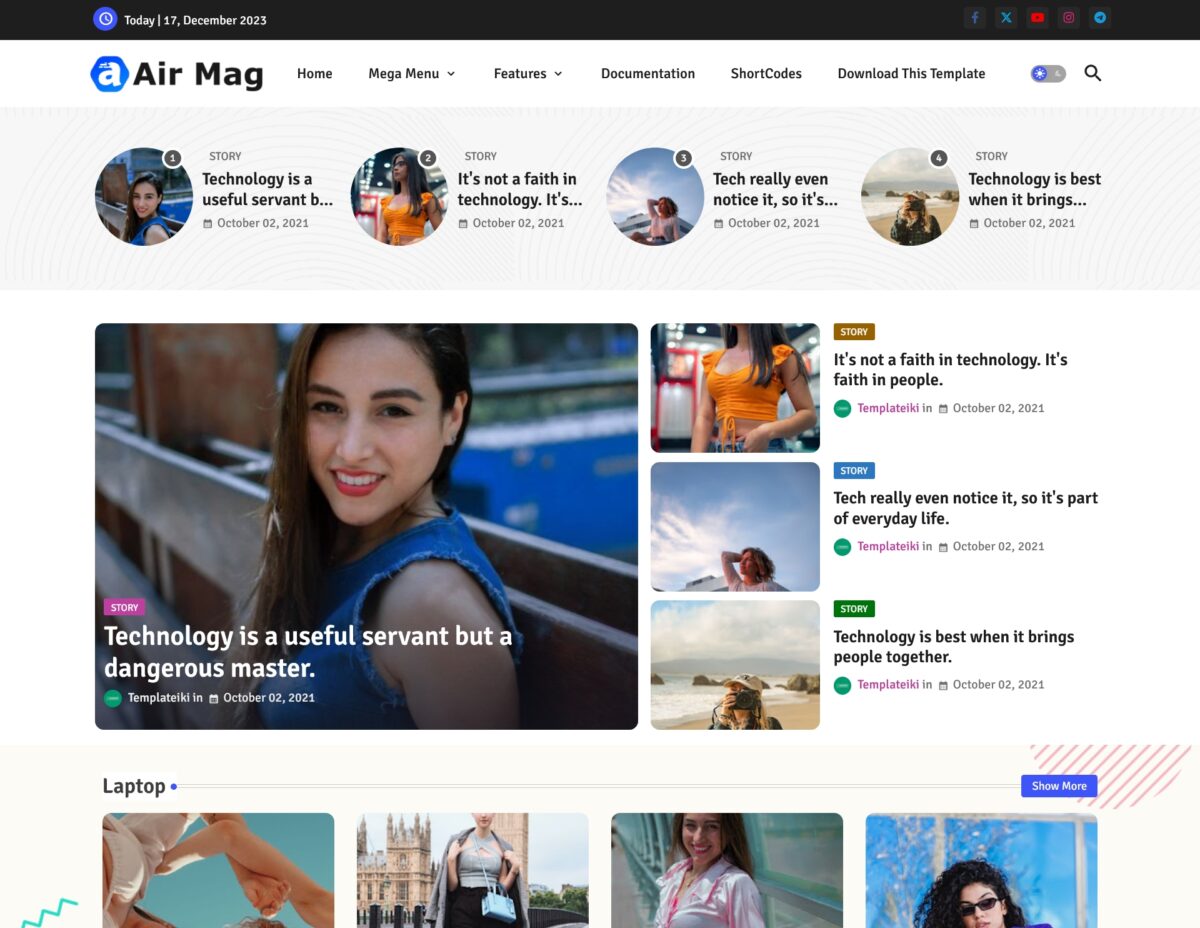Open the Facebook social icon in the header
The width and height of the screenshot is (1200, 928).
pos(974,17)
